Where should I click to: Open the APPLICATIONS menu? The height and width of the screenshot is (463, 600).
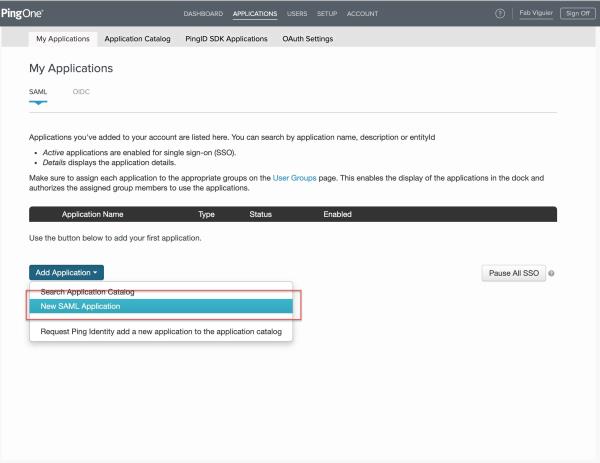pos(255,13)
